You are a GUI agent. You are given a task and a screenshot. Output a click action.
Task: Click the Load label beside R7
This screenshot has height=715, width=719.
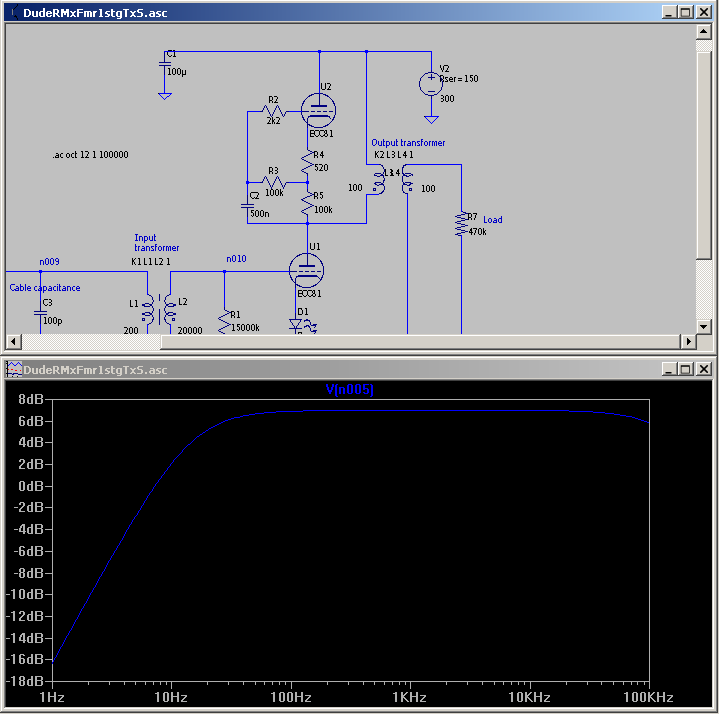[492, 220]
